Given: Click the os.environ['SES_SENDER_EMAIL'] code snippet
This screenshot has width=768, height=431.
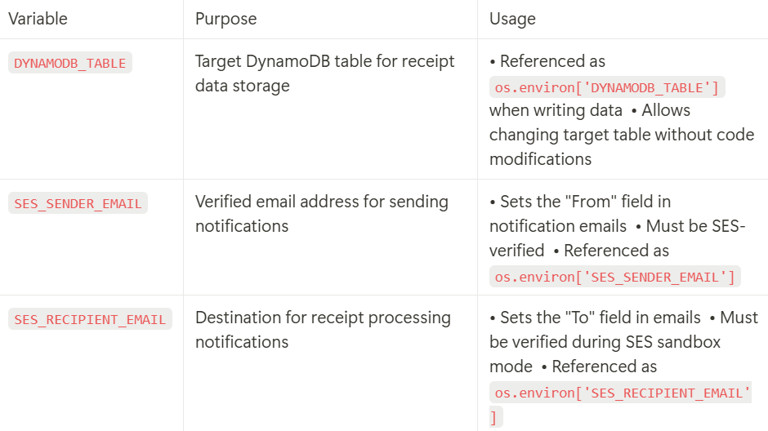Looking at the screenshot, I should click(614, 276).
